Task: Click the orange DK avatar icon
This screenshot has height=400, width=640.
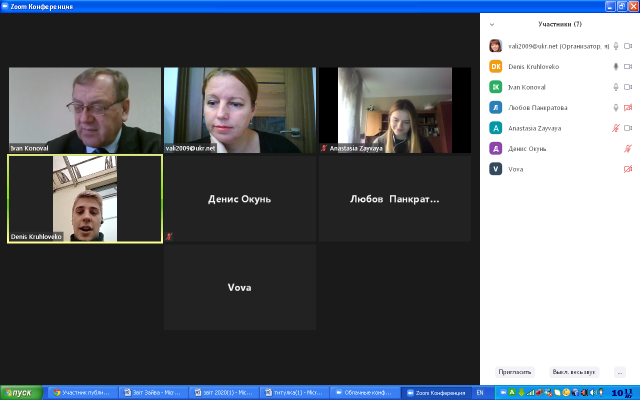Action: 496,66
